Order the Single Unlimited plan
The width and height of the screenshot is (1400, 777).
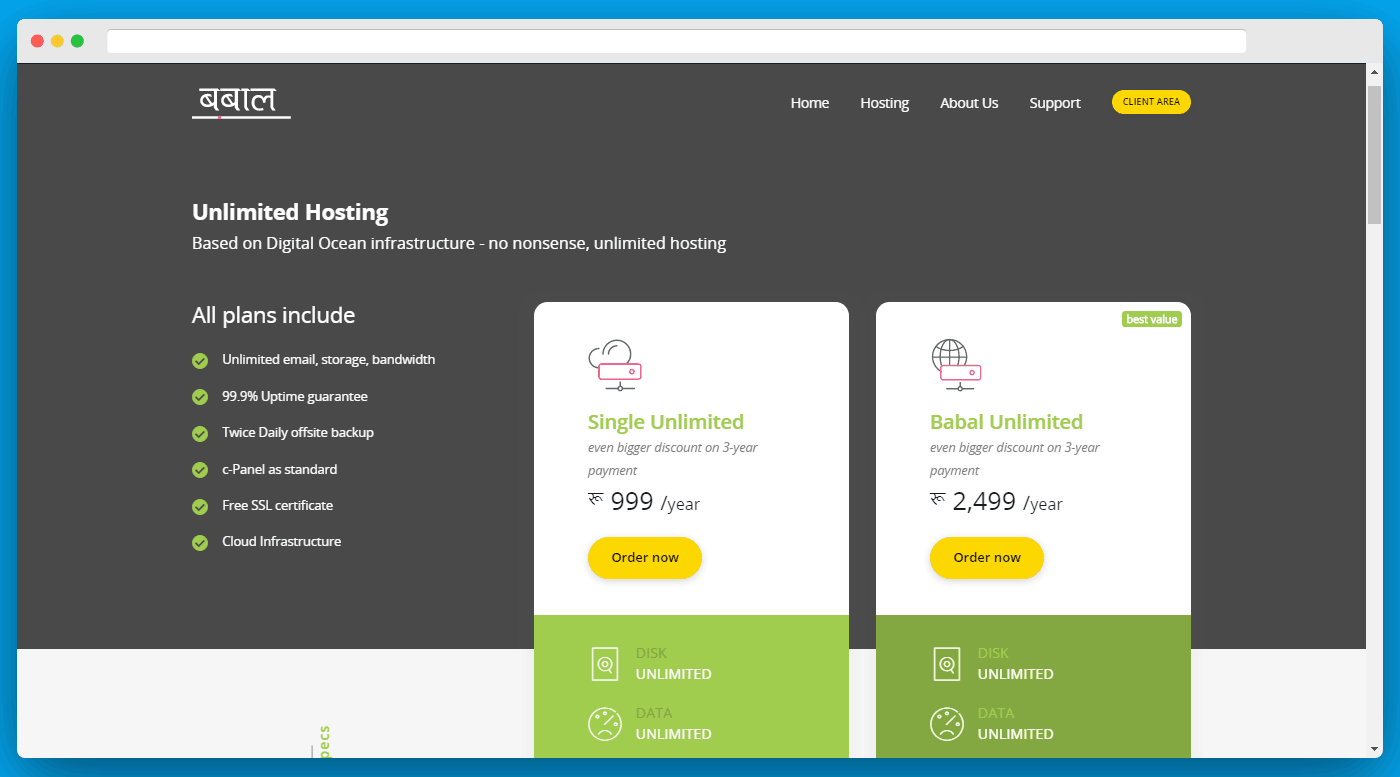point(644,558)
